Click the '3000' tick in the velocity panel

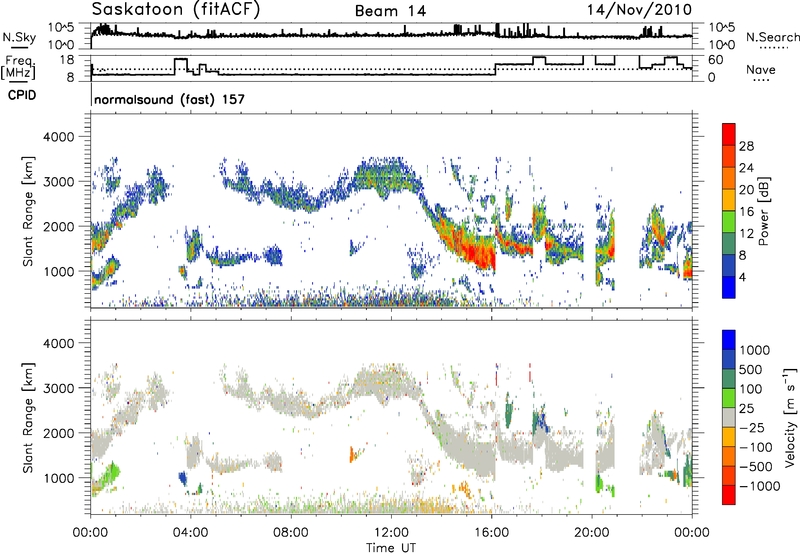point(58,388)
